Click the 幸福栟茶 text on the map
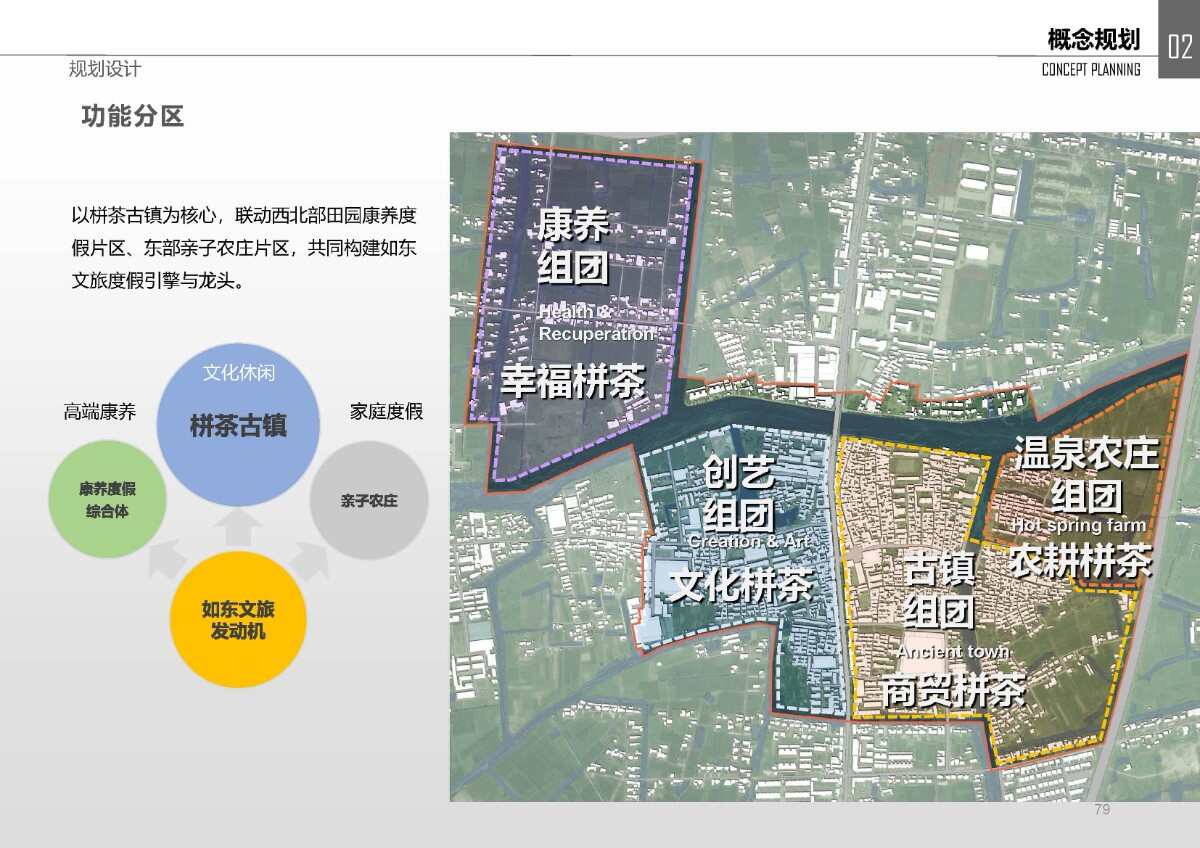Viewport: 1200px width, 848px height. click(x=573, y=381)
